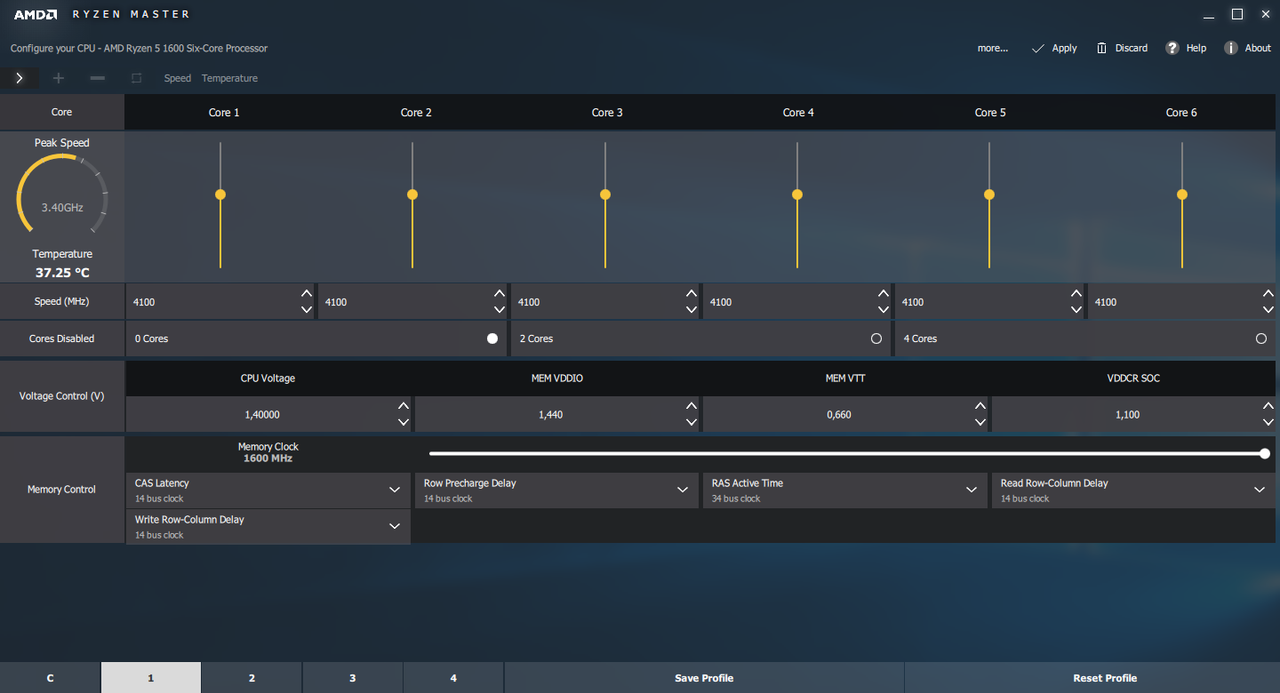Increase Core 4 speed with up arrow
This screenshot has width=1280, height=693.
click(883, 294)
